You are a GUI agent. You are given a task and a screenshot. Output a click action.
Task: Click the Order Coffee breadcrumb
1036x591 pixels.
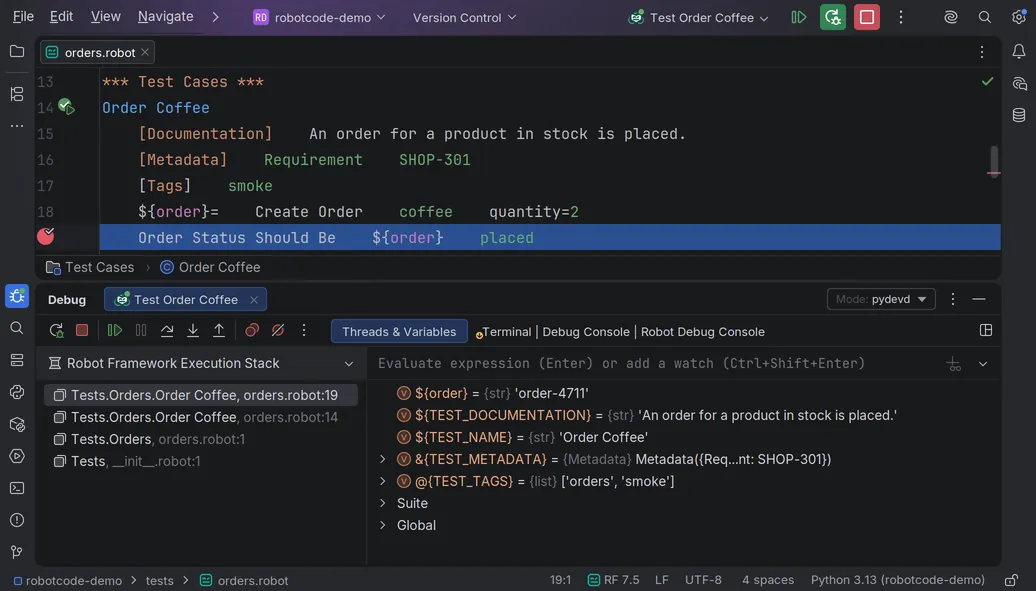[211, 267]
